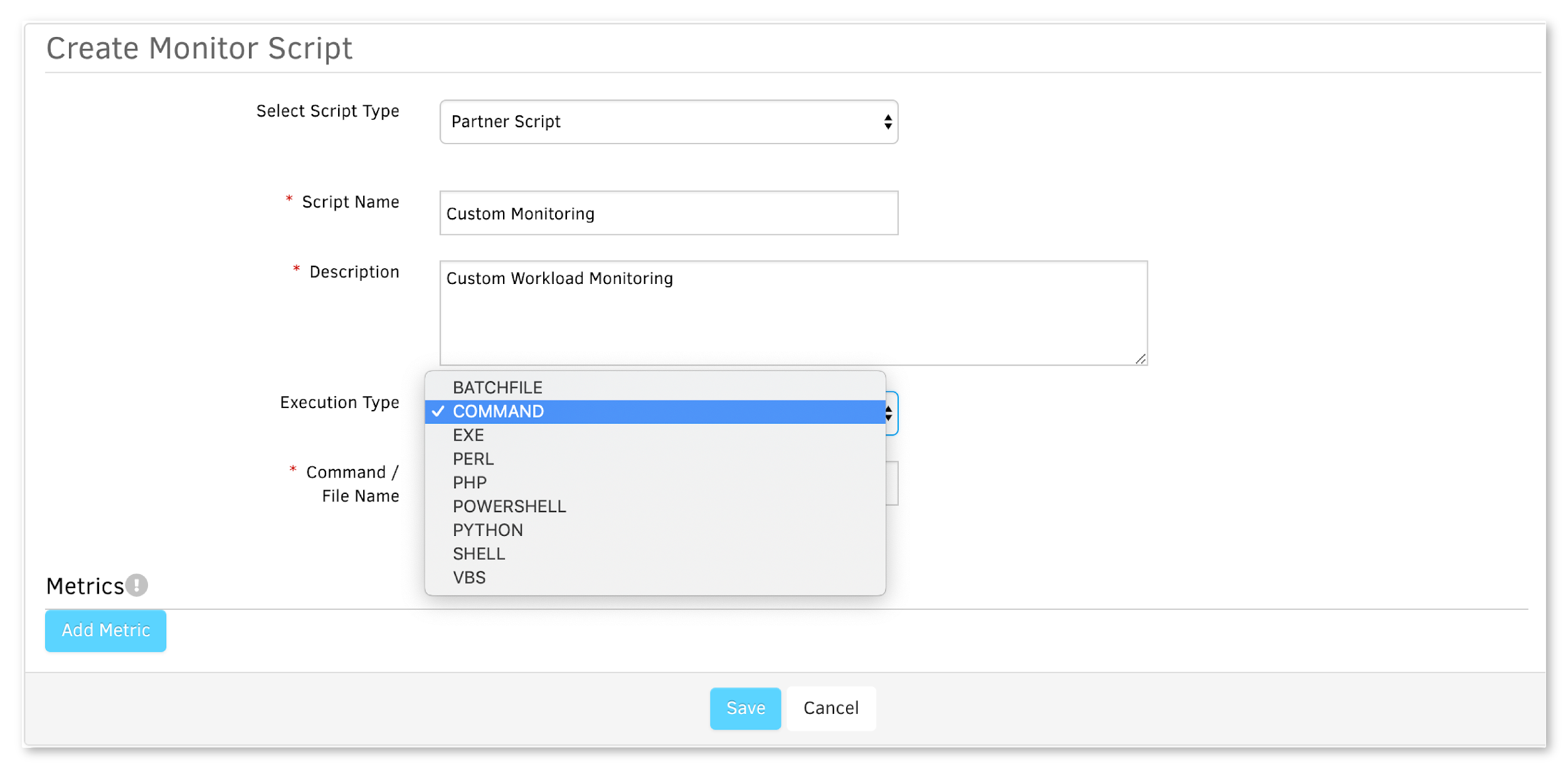
Task: Open the Select Script Type dropdown
Action: pyautogui.click(x=669, y=122)
